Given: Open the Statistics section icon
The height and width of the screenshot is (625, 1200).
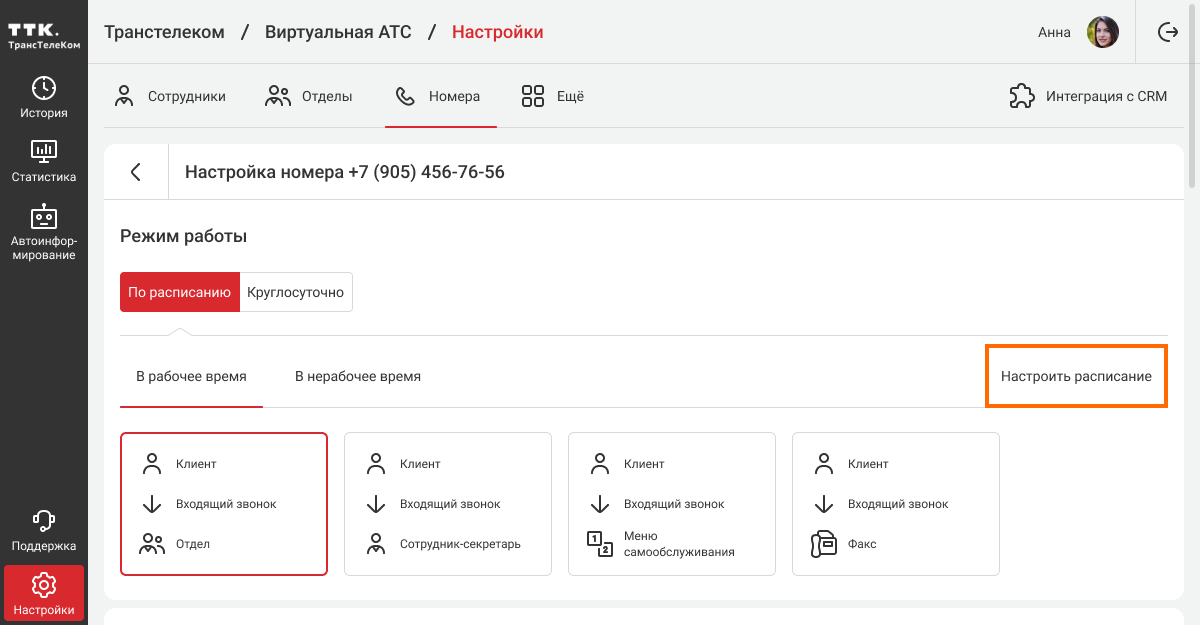Looking at the screenshot, I should click(44, 151).
